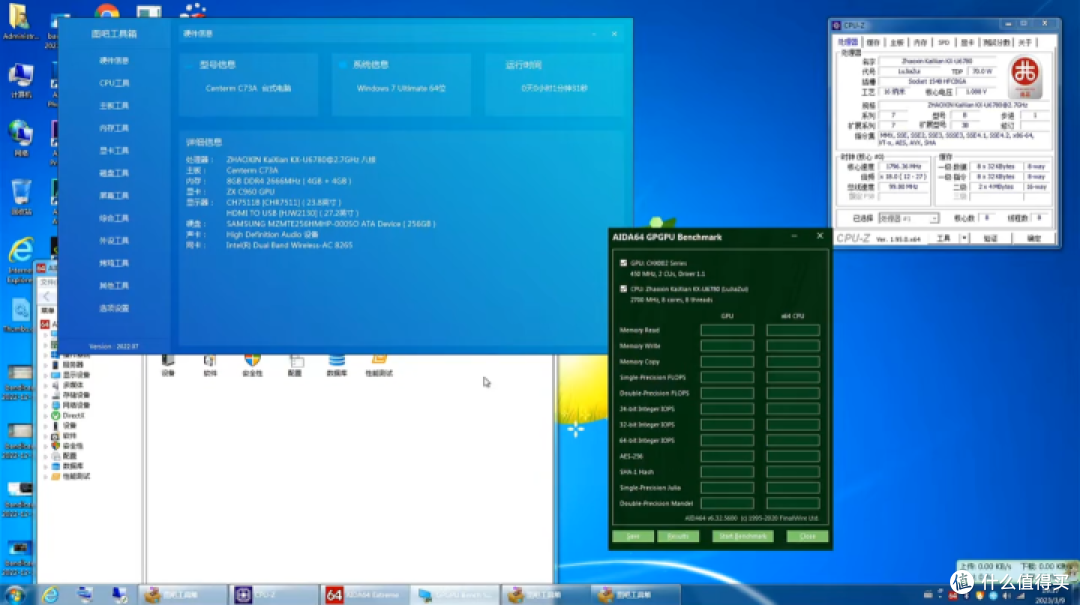Click the 验证 button in CPU-Z
This screenshot has height=605, width=1080.
[x=990, y=238]
